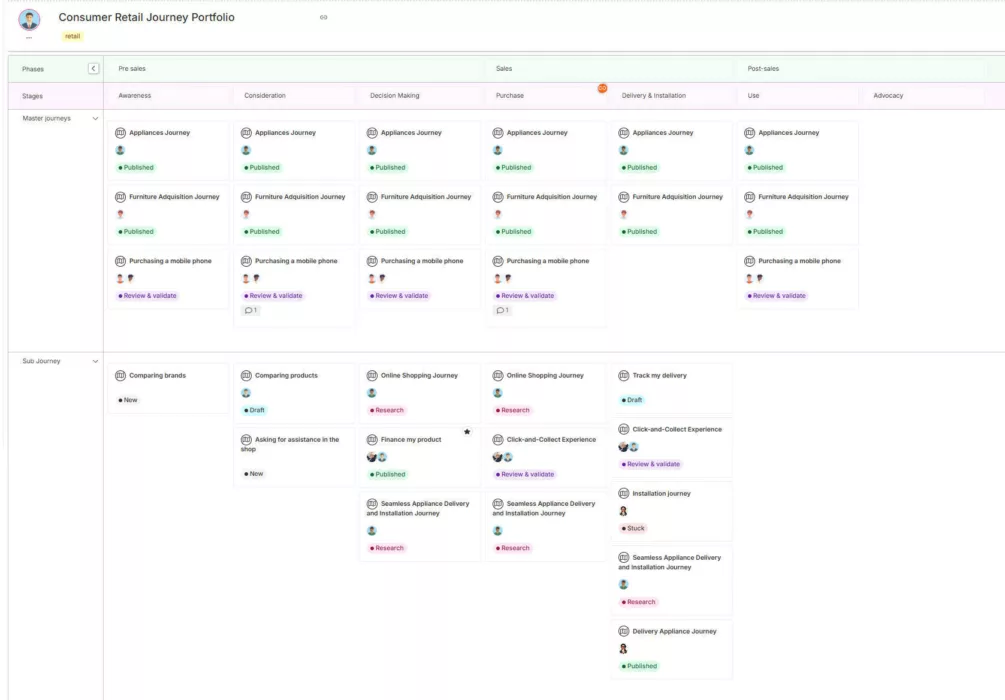
Task: Collapse the Sub Journey section
Action: click(x=94, y=360)
